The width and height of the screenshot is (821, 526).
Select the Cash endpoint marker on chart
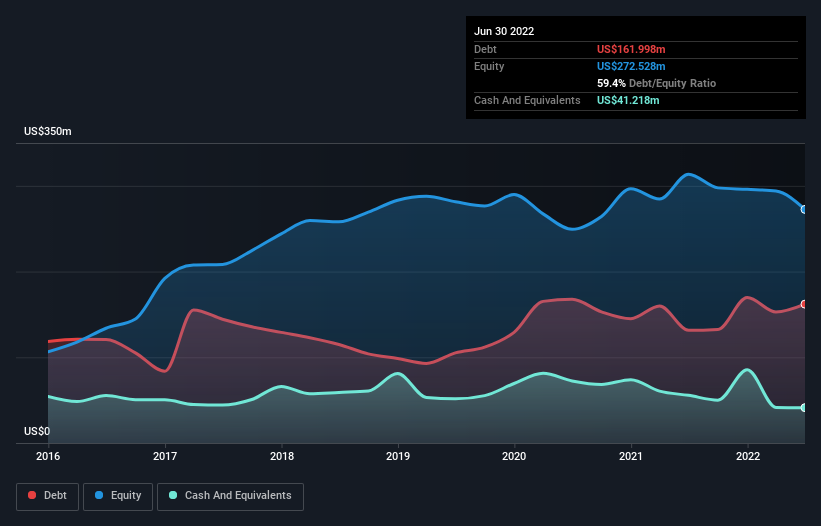tap(804, 408)
